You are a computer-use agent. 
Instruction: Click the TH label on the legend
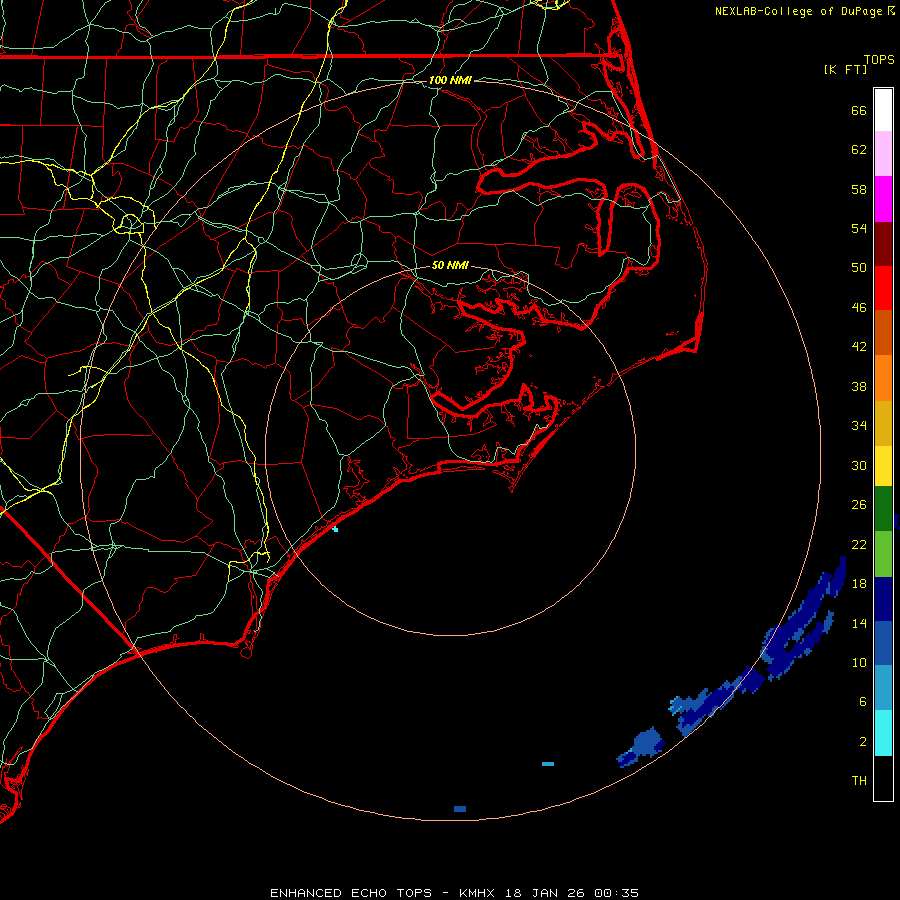pos(859,781)
